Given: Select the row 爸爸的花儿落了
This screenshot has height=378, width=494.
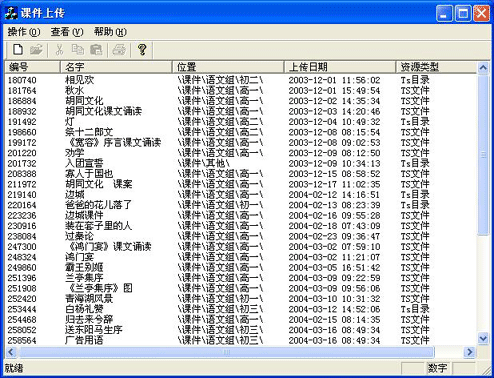Looking at the screenshot, I should [x=241, y=205].
